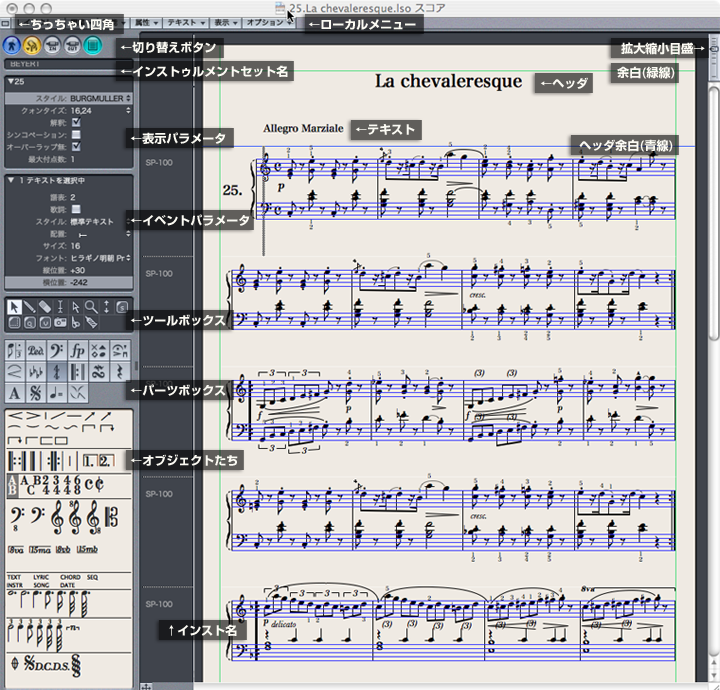Image resolution: width=720 pixels, height=690 pixels.
Task: Pick the 8va octave symbol
Action: click(16, 550)
